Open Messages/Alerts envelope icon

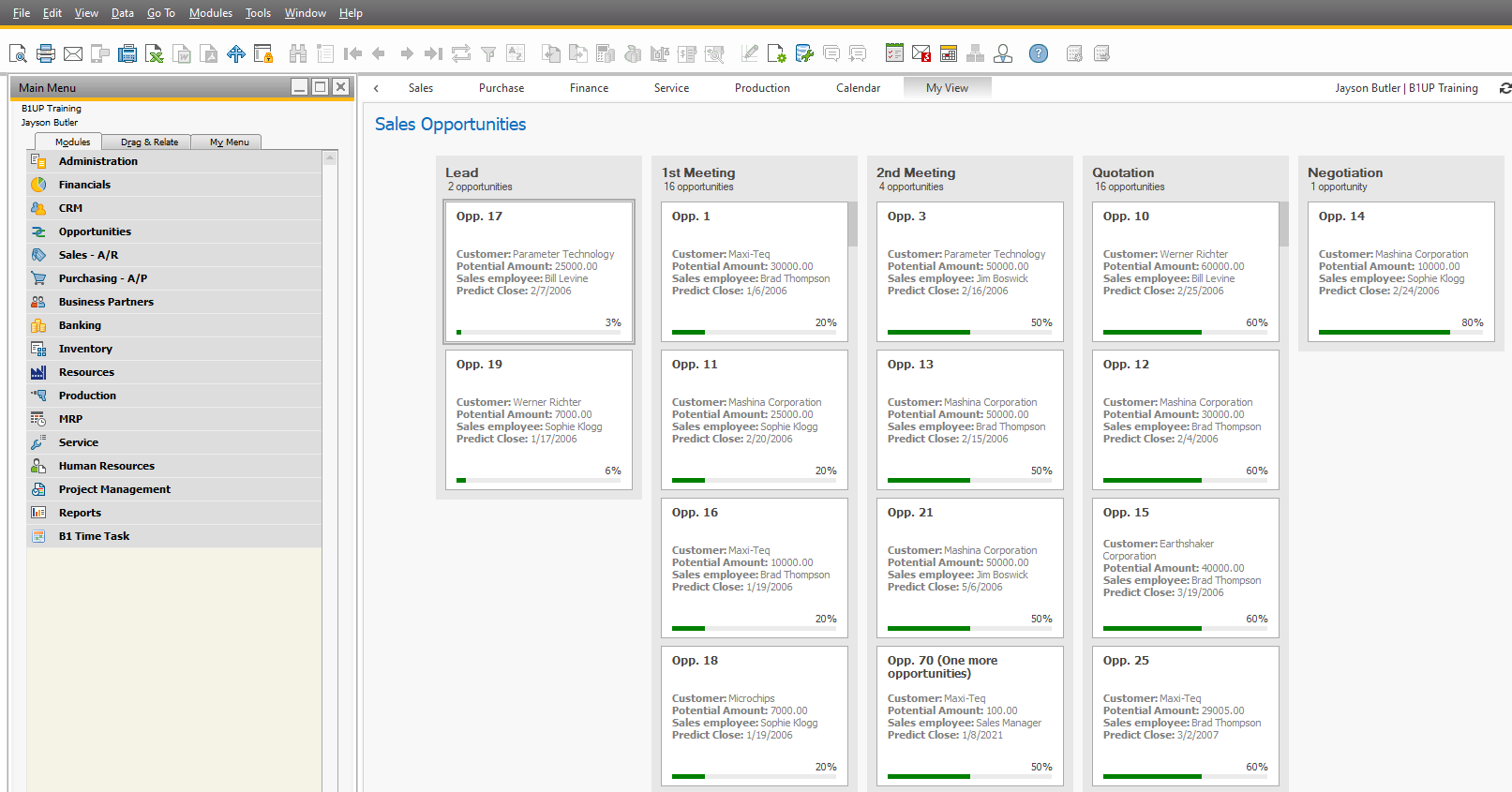[921, 53]
